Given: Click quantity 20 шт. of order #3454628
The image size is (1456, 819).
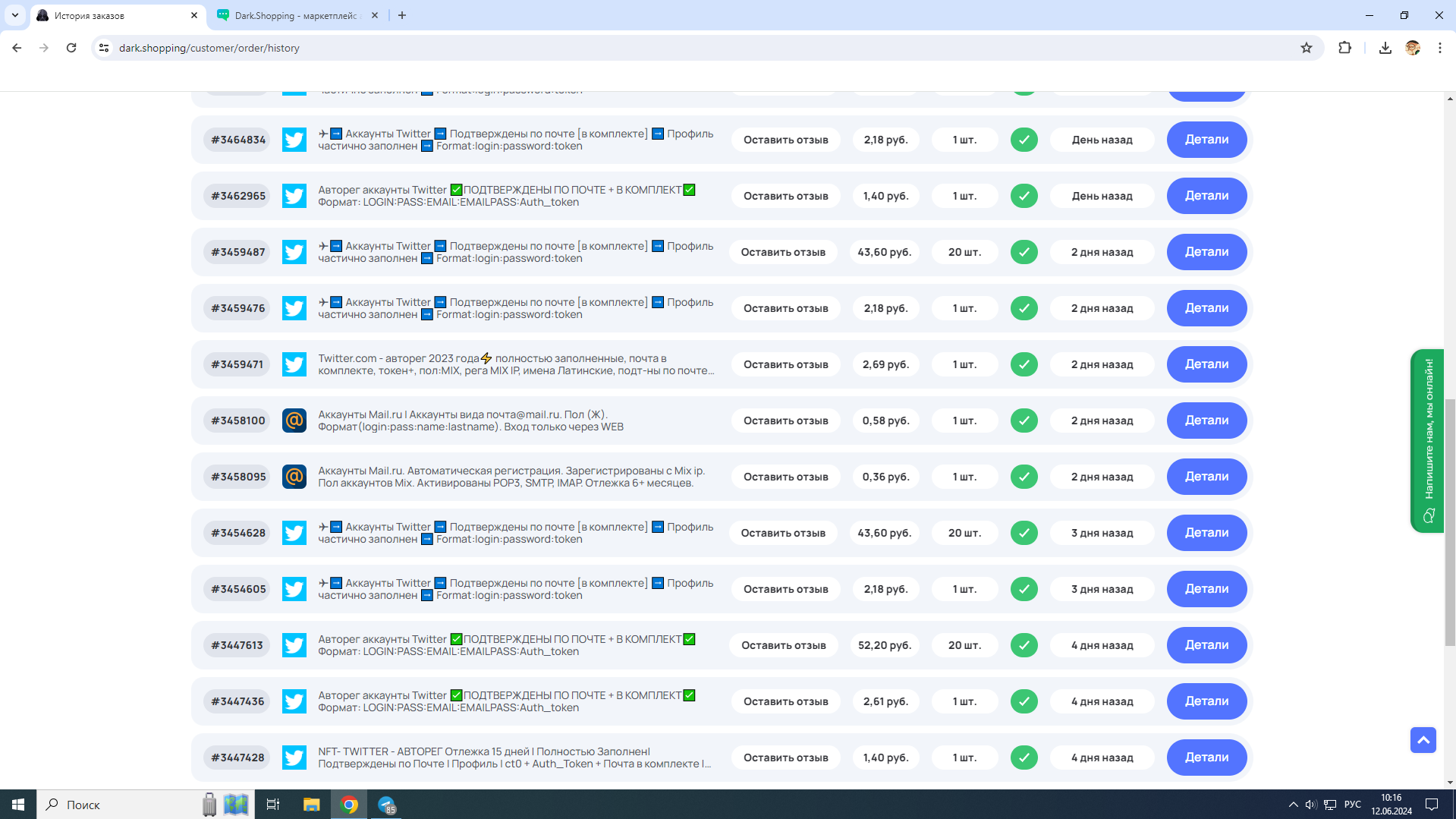Looking at the screenshot, I should point(964,533).
